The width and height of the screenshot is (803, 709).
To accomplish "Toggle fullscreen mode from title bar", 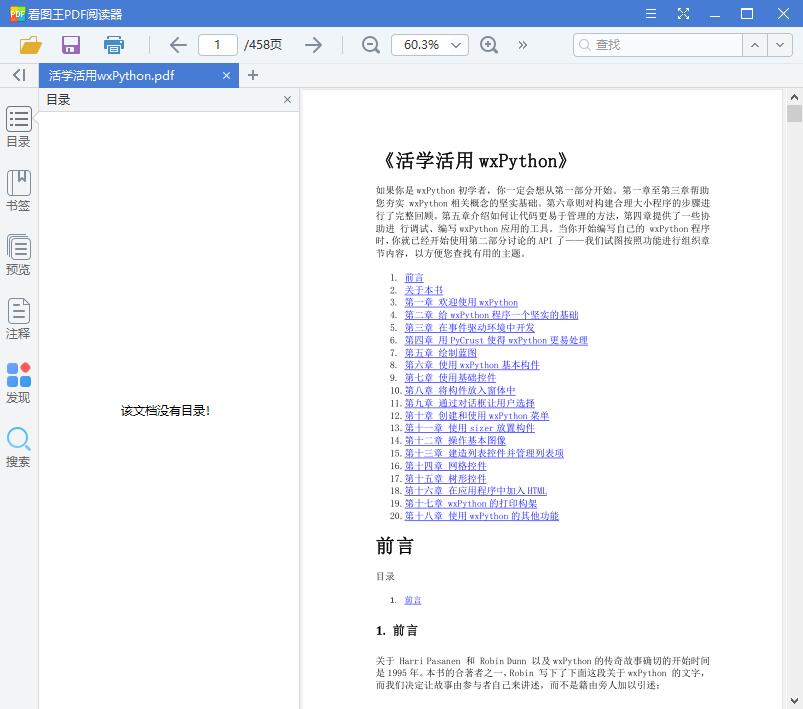I will 684,13.
